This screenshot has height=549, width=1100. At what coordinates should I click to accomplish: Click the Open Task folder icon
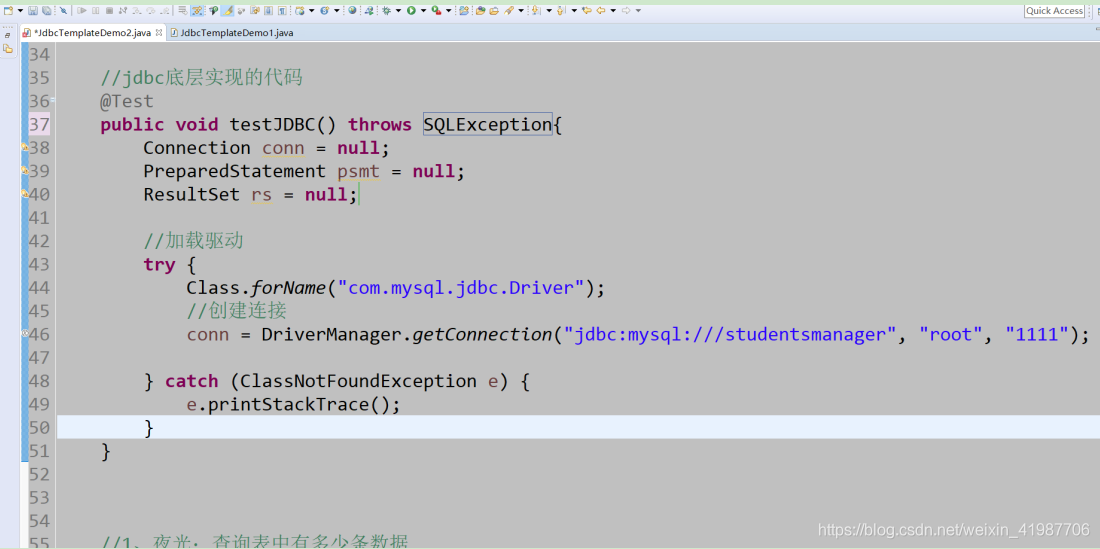pyautogui.click(x=494, y=11)
